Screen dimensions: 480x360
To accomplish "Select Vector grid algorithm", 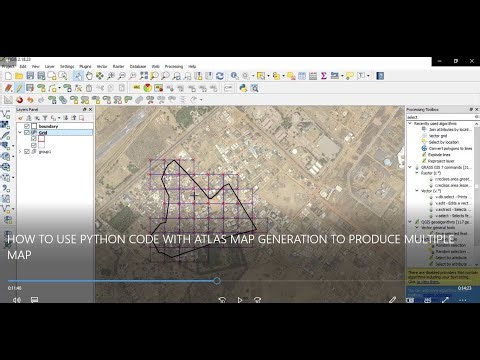I will coord(438,136).
